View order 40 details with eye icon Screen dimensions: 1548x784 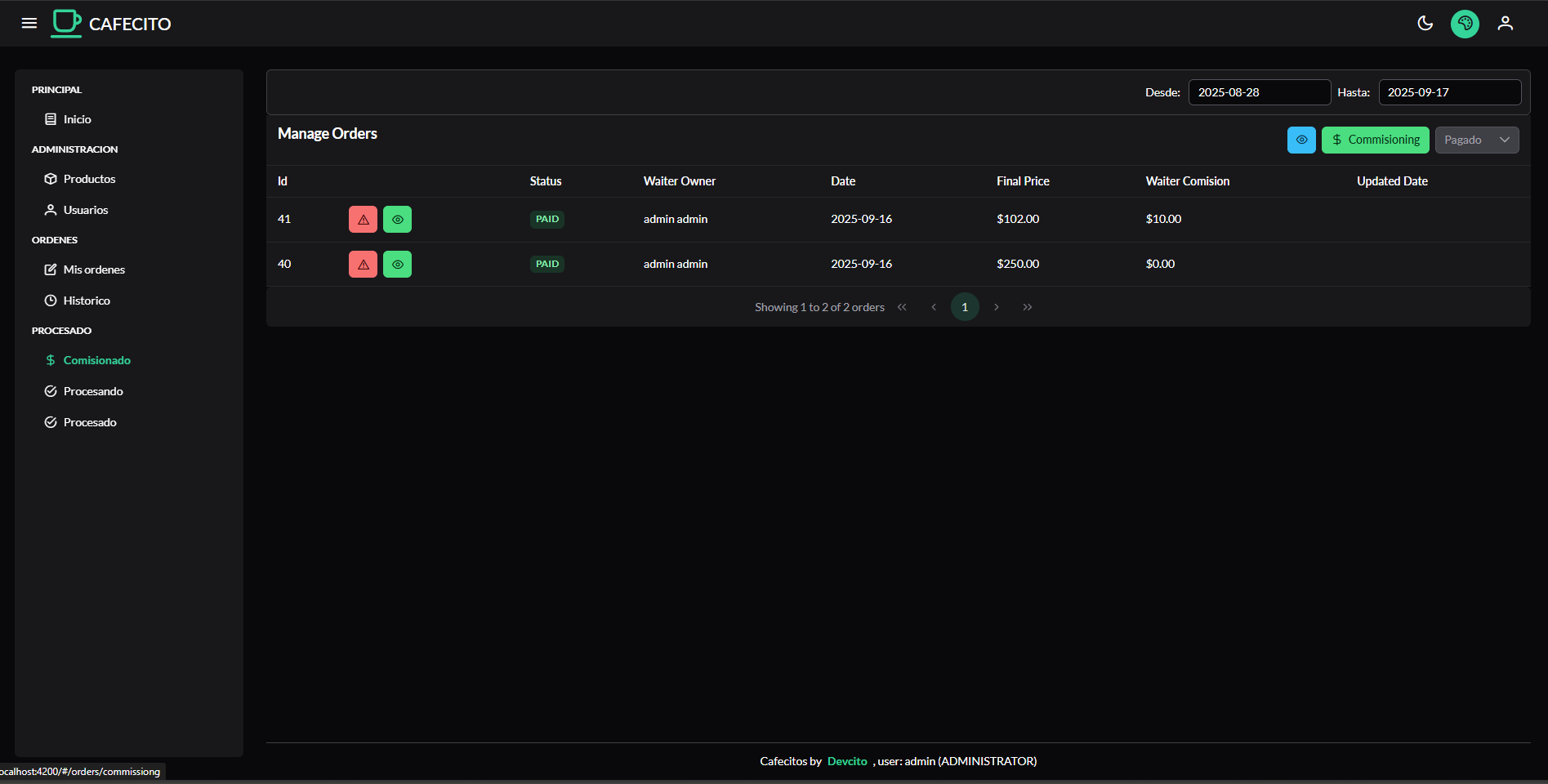coord(397,264)
